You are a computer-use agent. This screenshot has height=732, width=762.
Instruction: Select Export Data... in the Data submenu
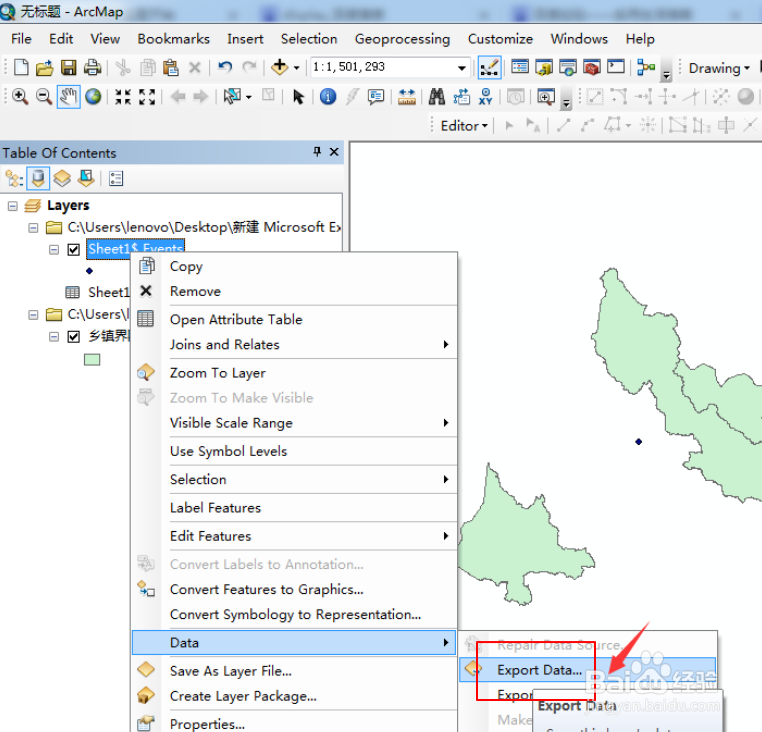point(588,670)
